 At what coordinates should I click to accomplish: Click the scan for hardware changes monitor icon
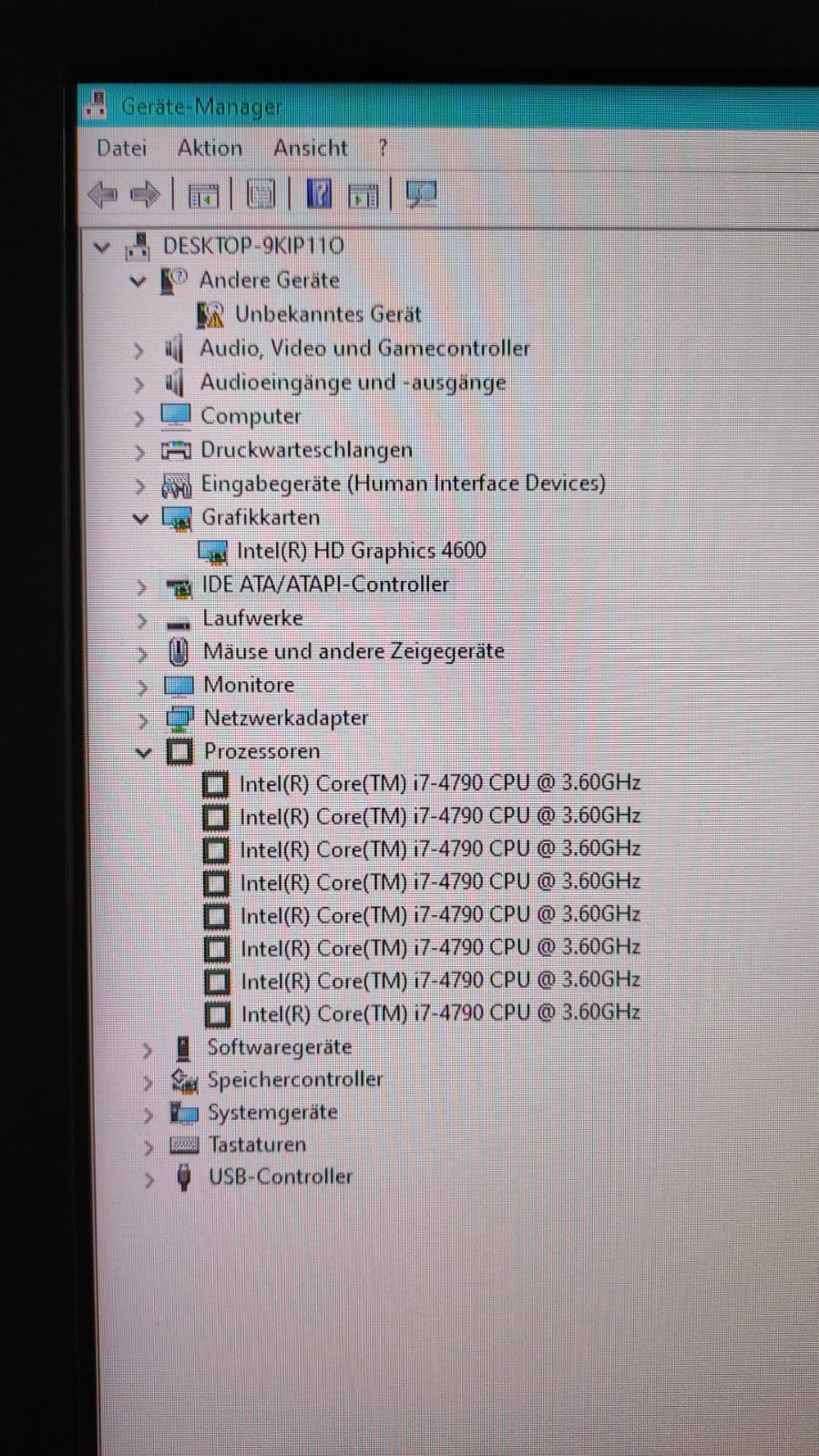[421, 194]
